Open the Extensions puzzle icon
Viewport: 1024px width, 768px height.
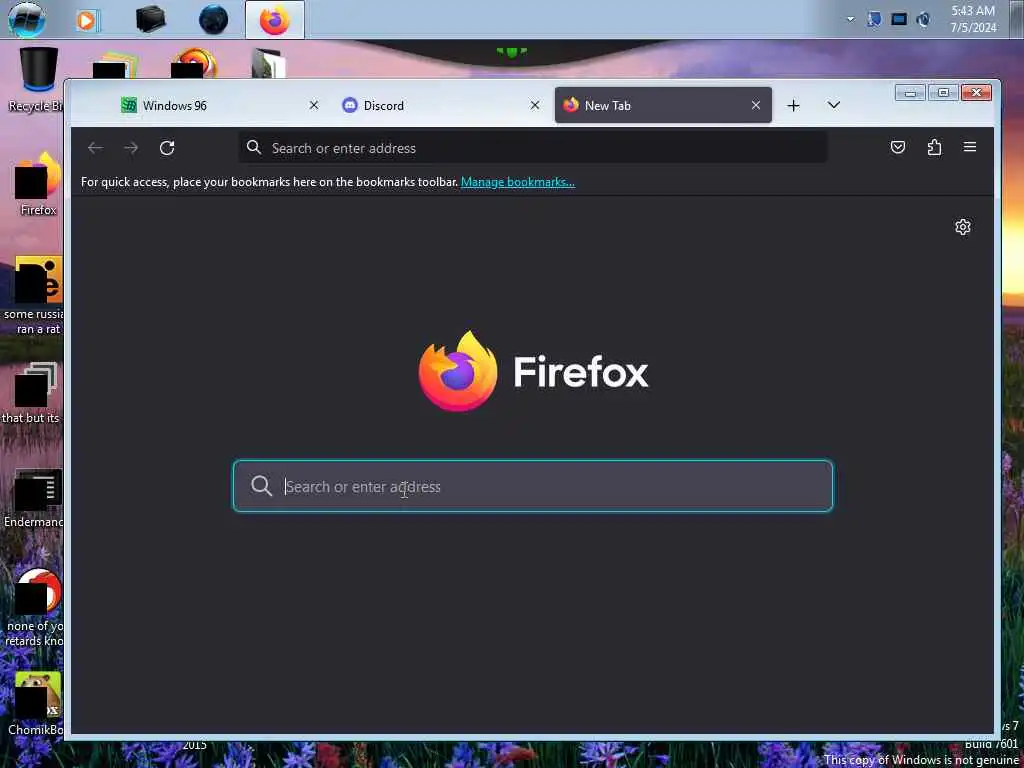[x=935, y=148]
